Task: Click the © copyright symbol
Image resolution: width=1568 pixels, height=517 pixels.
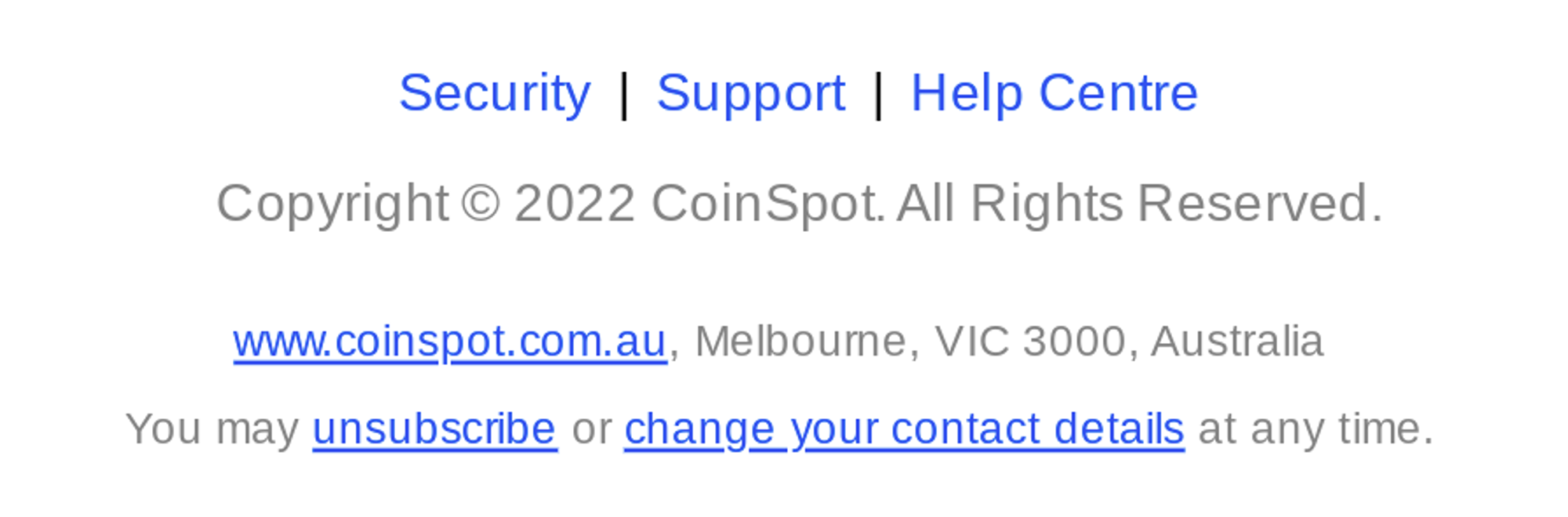Action: [480, 204]
